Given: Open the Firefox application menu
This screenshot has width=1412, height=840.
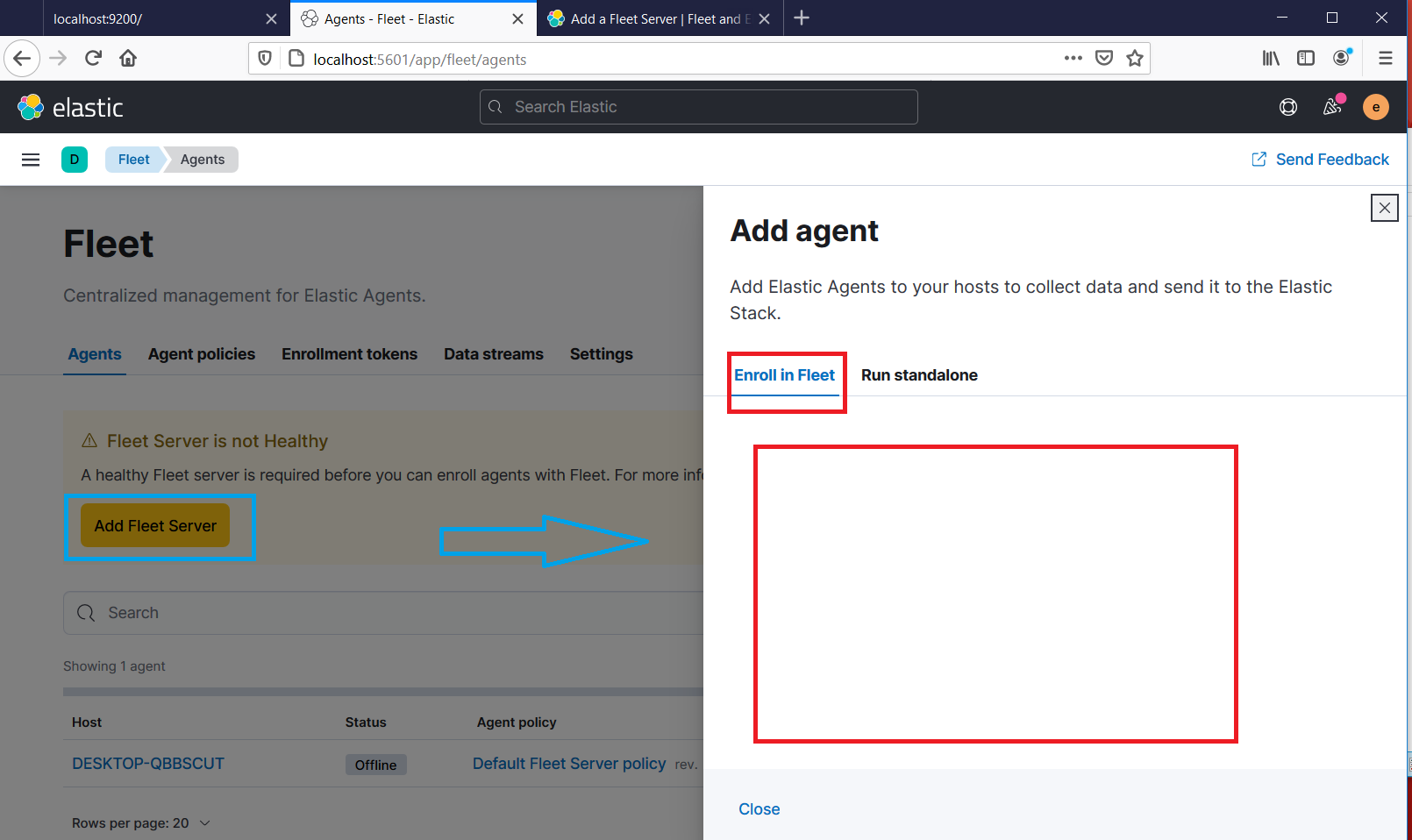Looking at the screenshot, I should (1386, 58).
